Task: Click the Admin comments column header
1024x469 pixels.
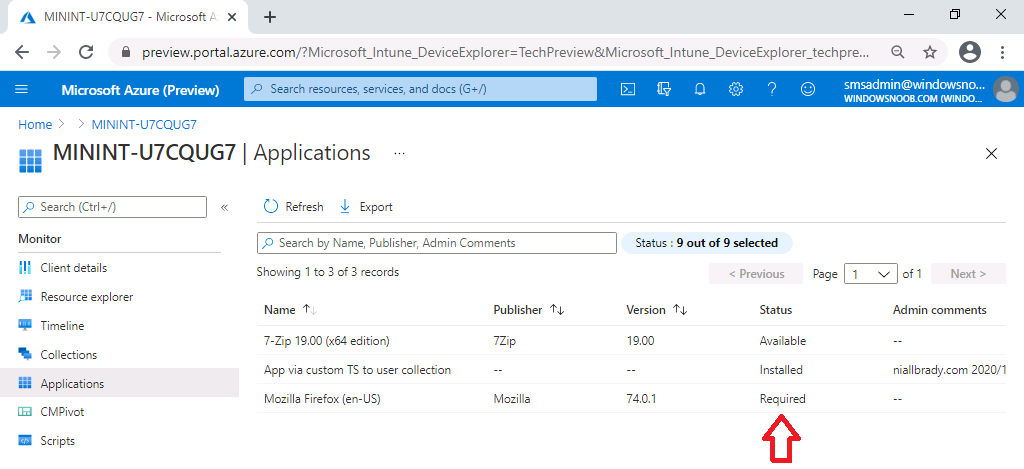Action: (940, 310)
